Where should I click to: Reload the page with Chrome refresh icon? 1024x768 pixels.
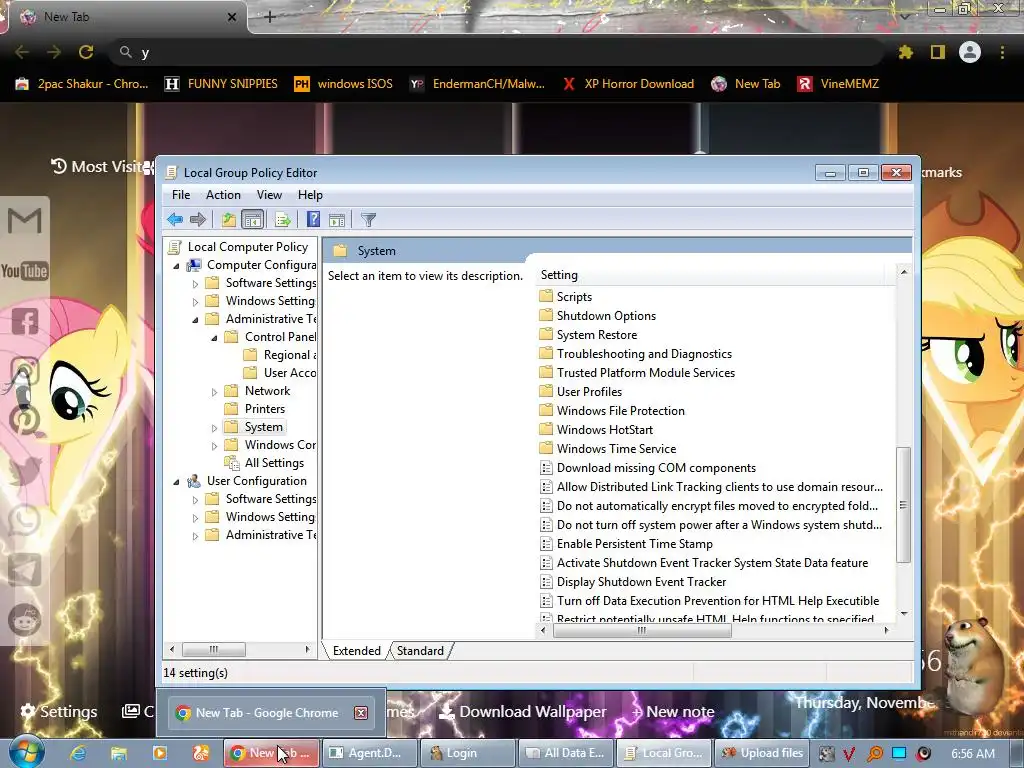[86, 52]
